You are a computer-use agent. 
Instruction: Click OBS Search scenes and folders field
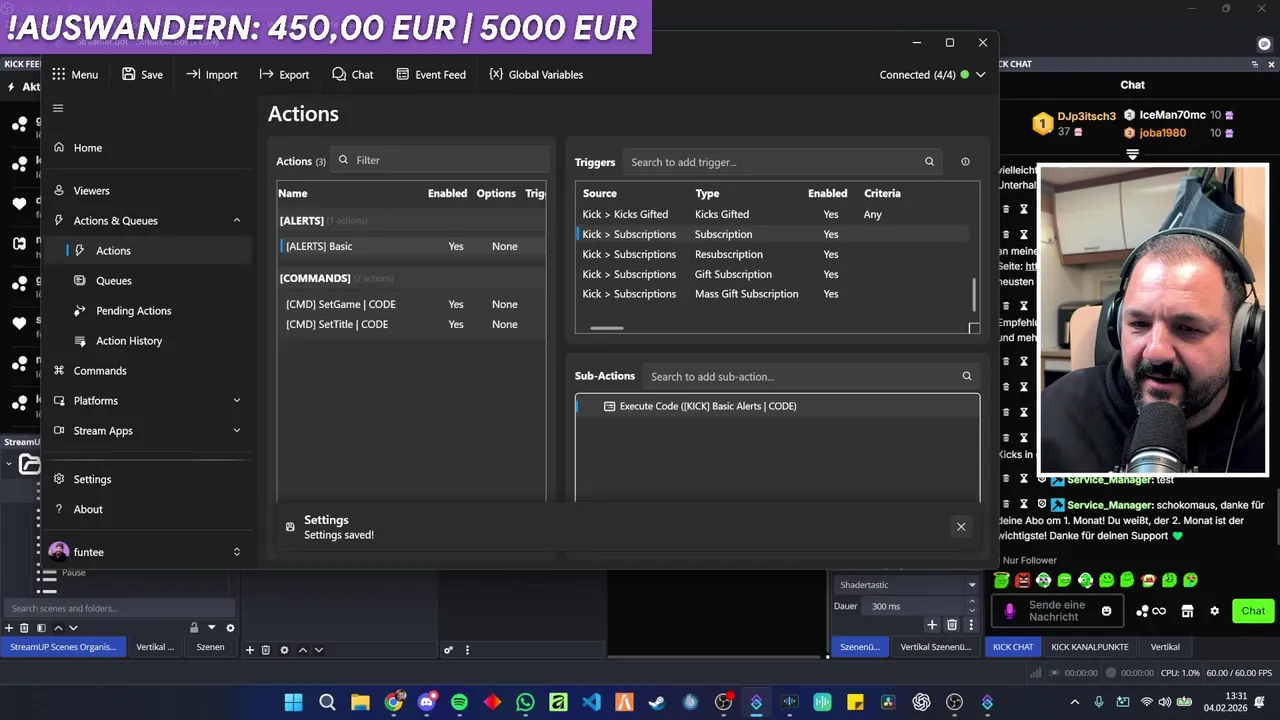click(119, 608)
